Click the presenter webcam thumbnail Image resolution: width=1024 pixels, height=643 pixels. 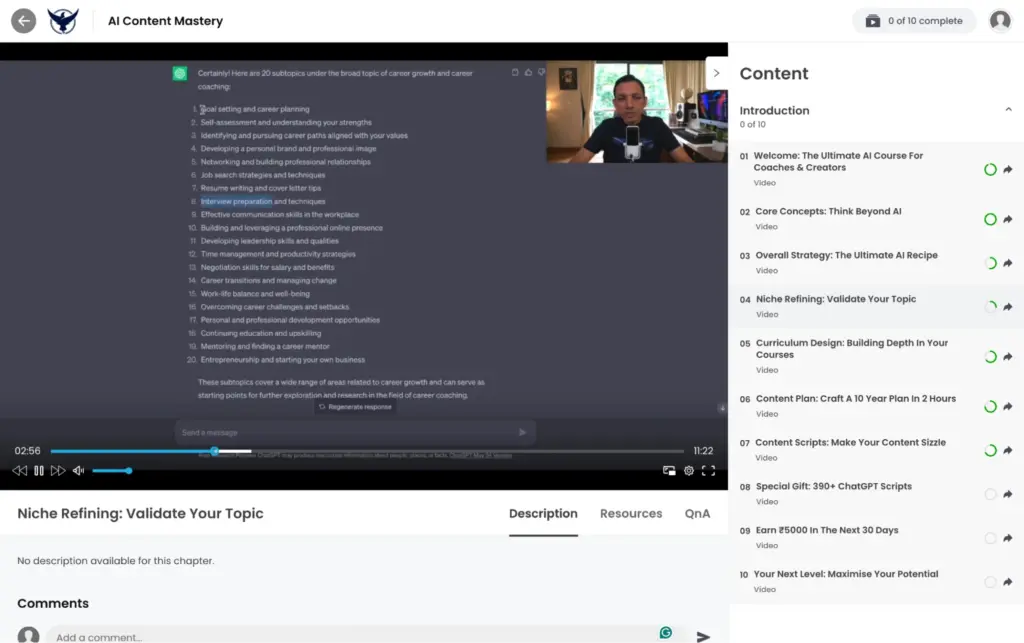coord(637,112)
